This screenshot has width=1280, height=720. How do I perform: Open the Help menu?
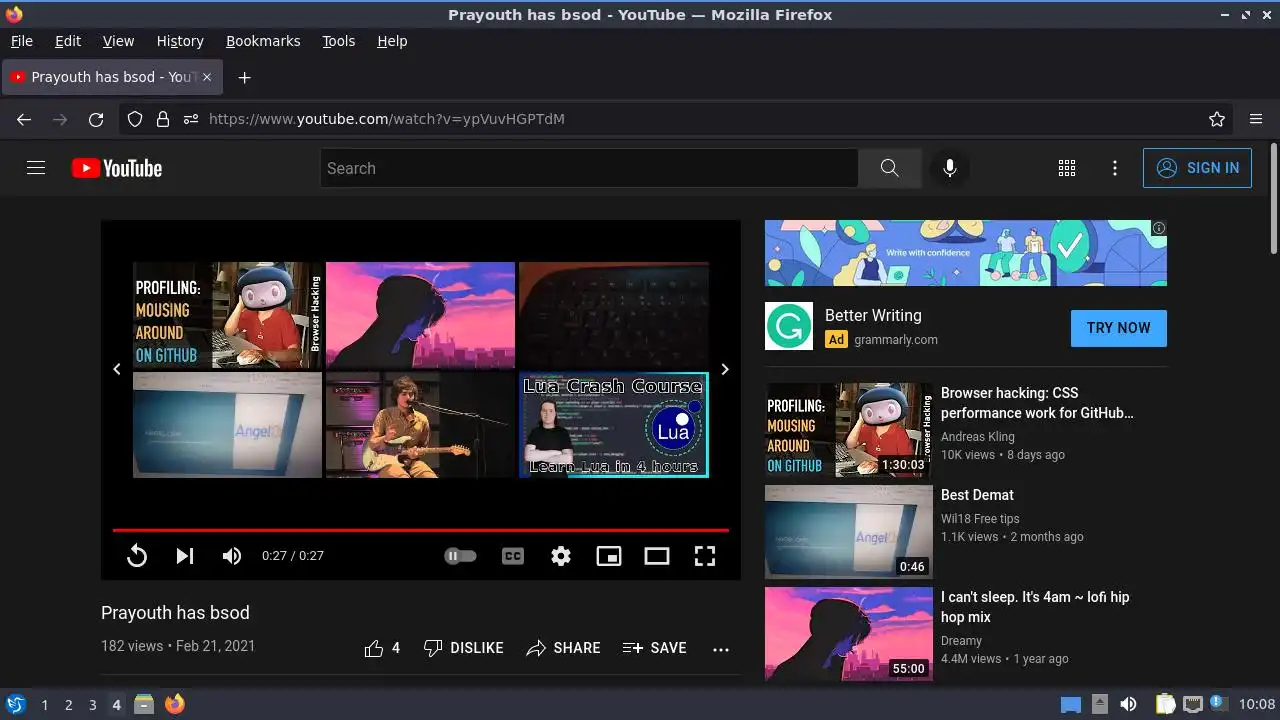(392, 41)
